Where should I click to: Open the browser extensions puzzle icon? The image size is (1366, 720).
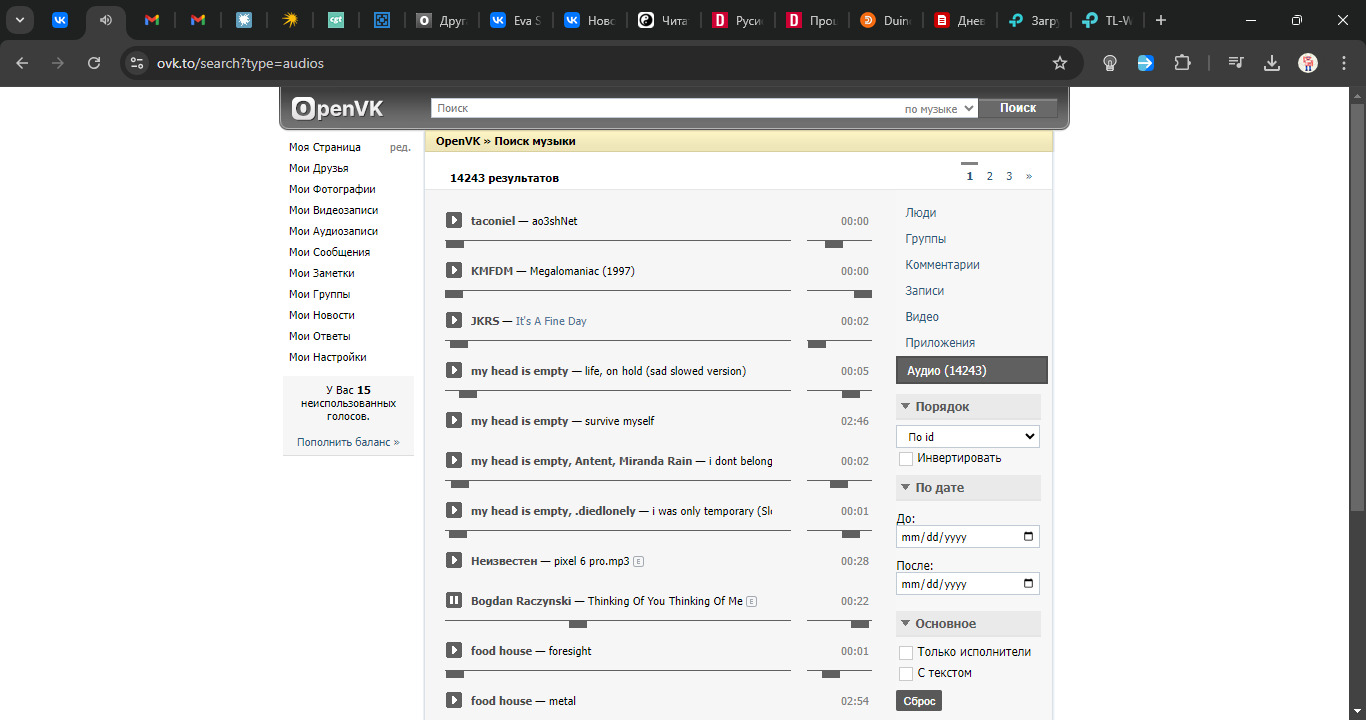tap(1182, 63)
